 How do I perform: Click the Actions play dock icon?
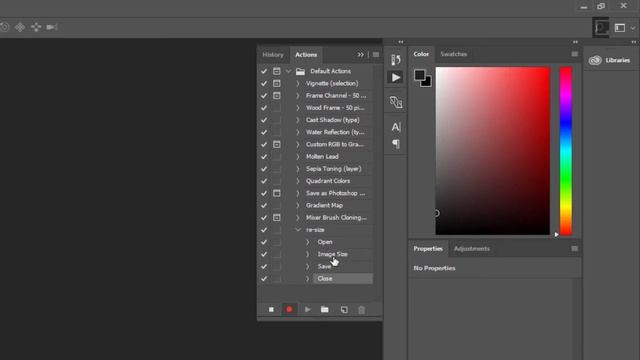(x=396, y=78)
